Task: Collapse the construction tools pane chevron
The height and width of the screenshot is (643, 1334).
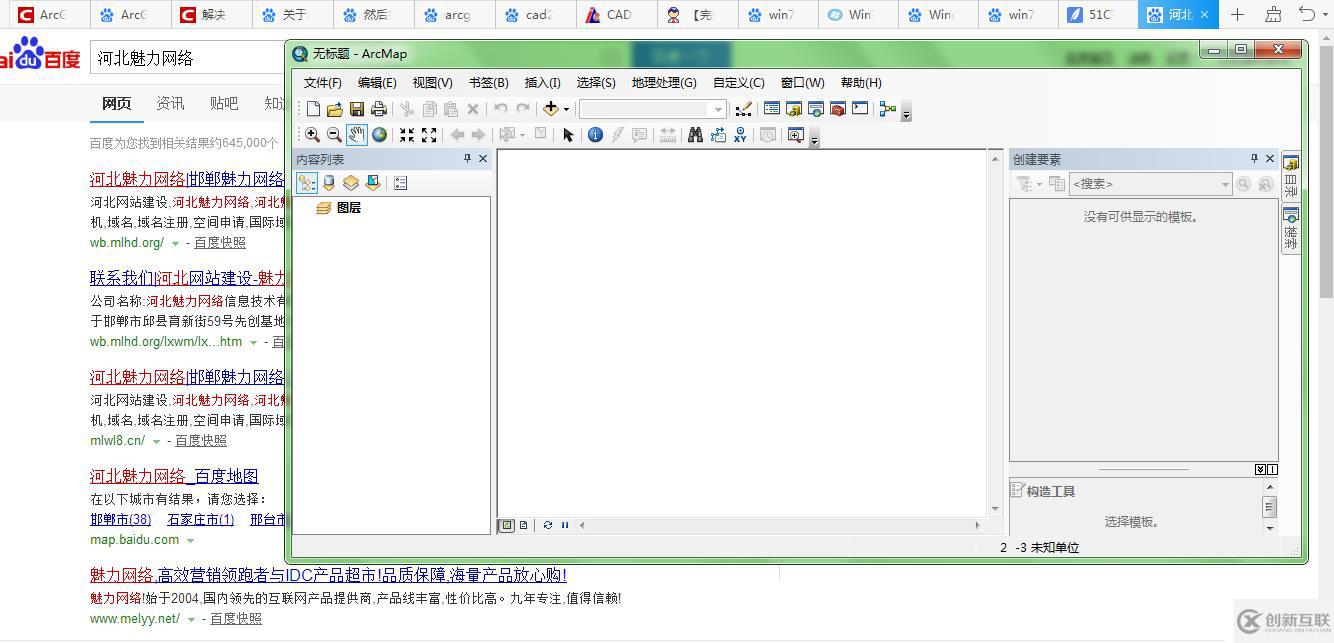Action: coord(1261,470)
